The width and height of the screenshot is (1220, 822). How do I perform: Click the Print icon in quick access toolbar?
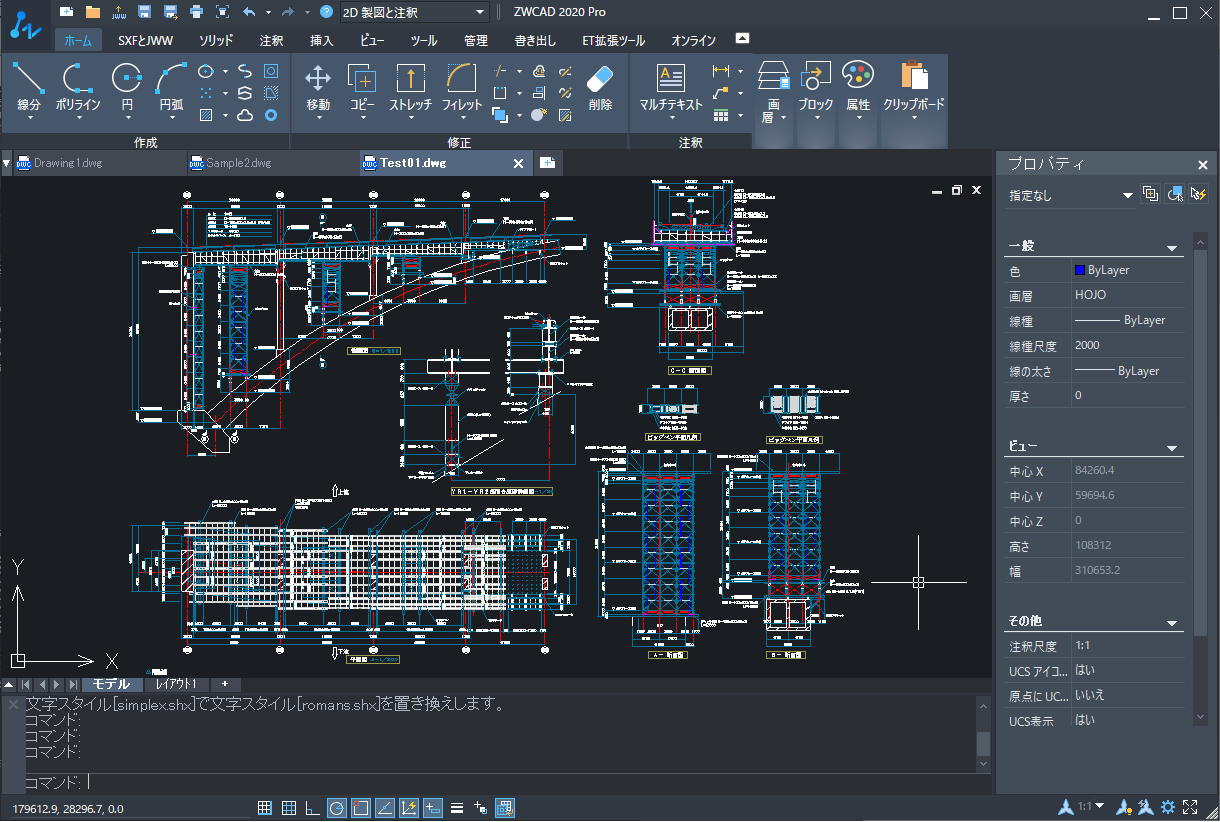click(196, 12)
